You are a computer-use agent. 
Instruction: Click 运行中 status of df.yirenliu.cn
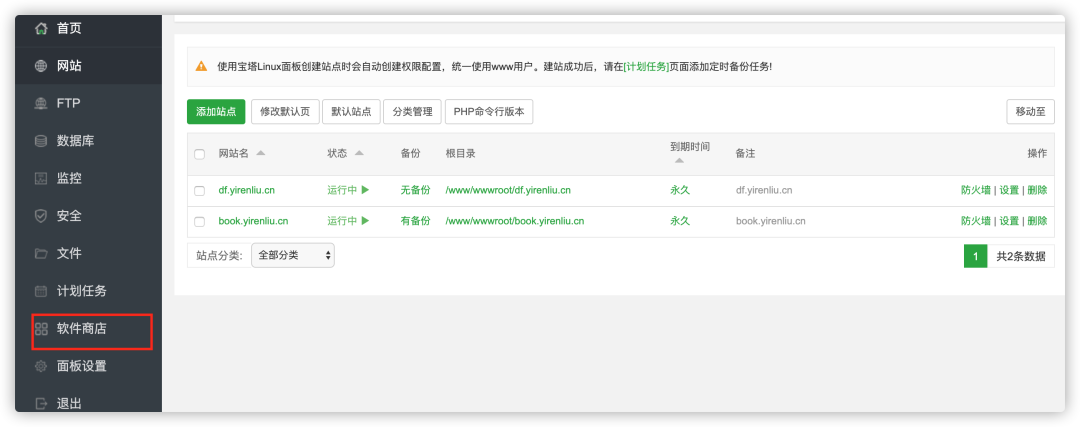click(x=342, y=190)
